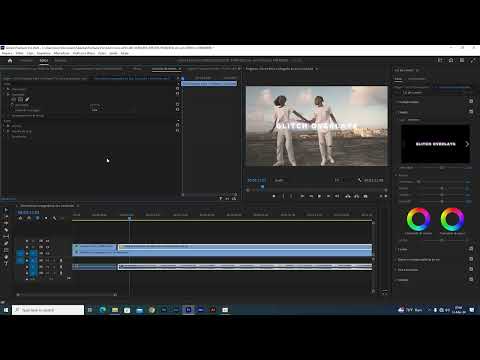
Task: Click Mark In in Program Monitor
Action: coord(284,196)
